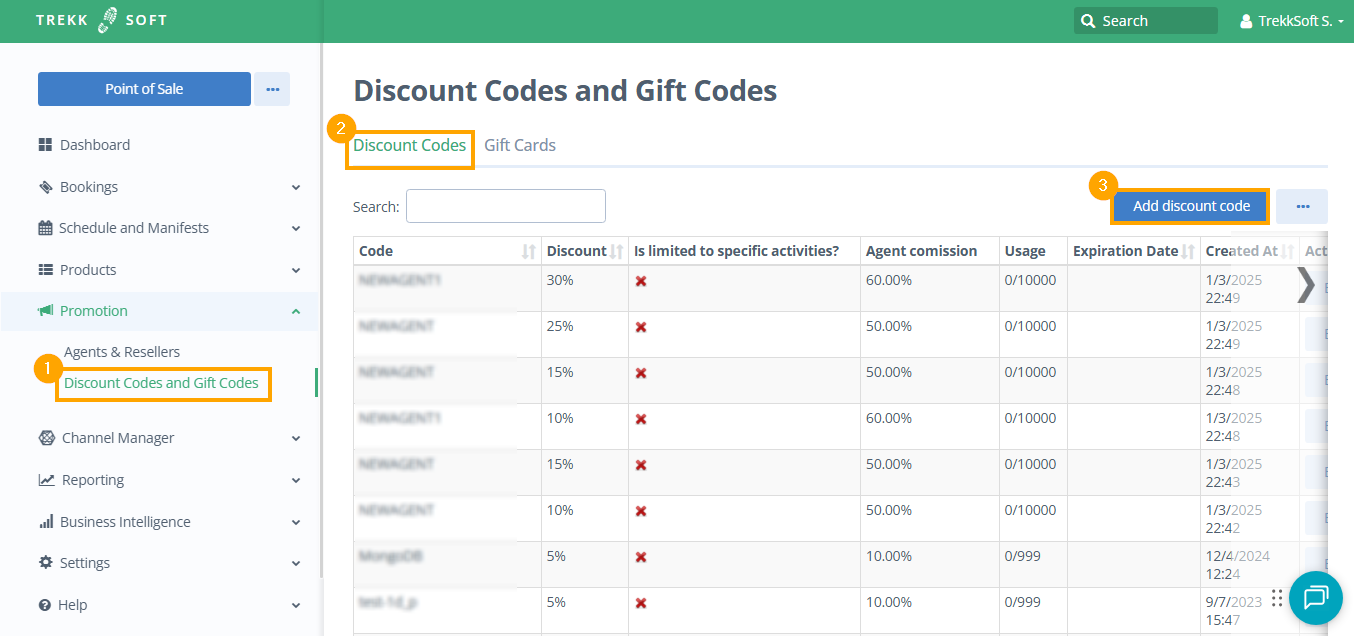Select the Discount Codes tab
This screenshot has width=1354, height=636.
[410, 145]
